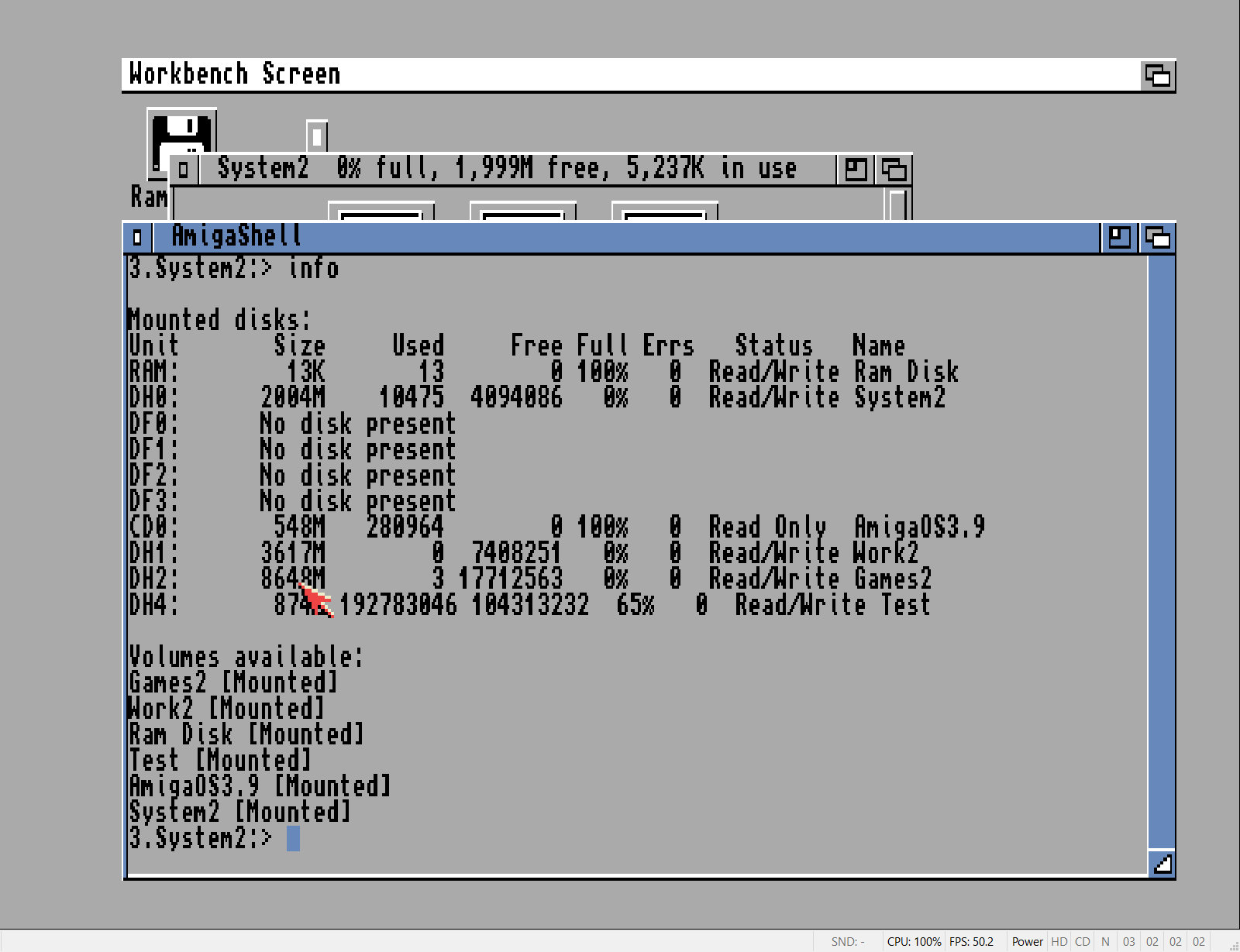Viewport: 1240px width, 952px height.
Task: Click the 'Work2 [Mounted]' volume line
Action: pyautogui.click(x=226, y=708)
